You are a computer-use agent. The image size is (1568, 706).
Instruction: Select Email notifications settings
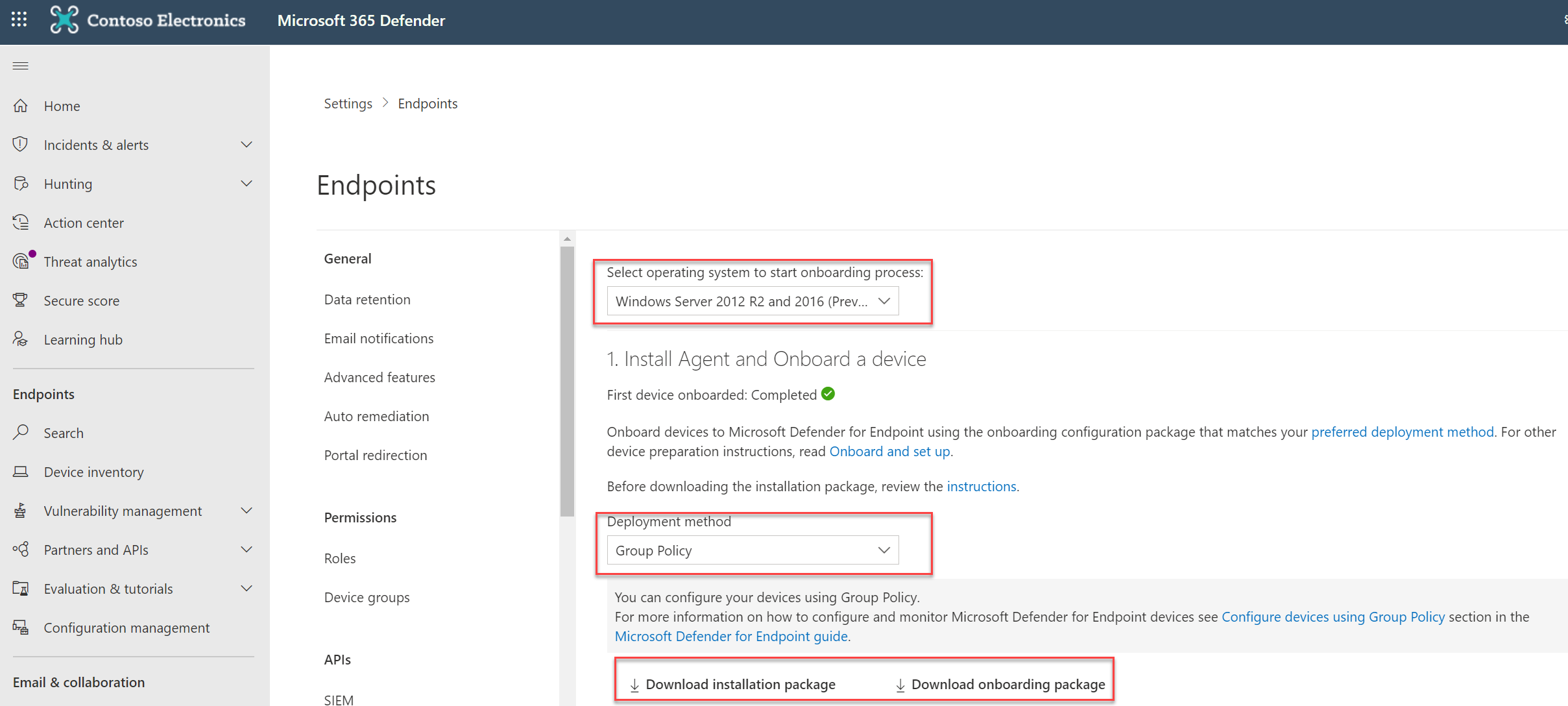(379, 338)
